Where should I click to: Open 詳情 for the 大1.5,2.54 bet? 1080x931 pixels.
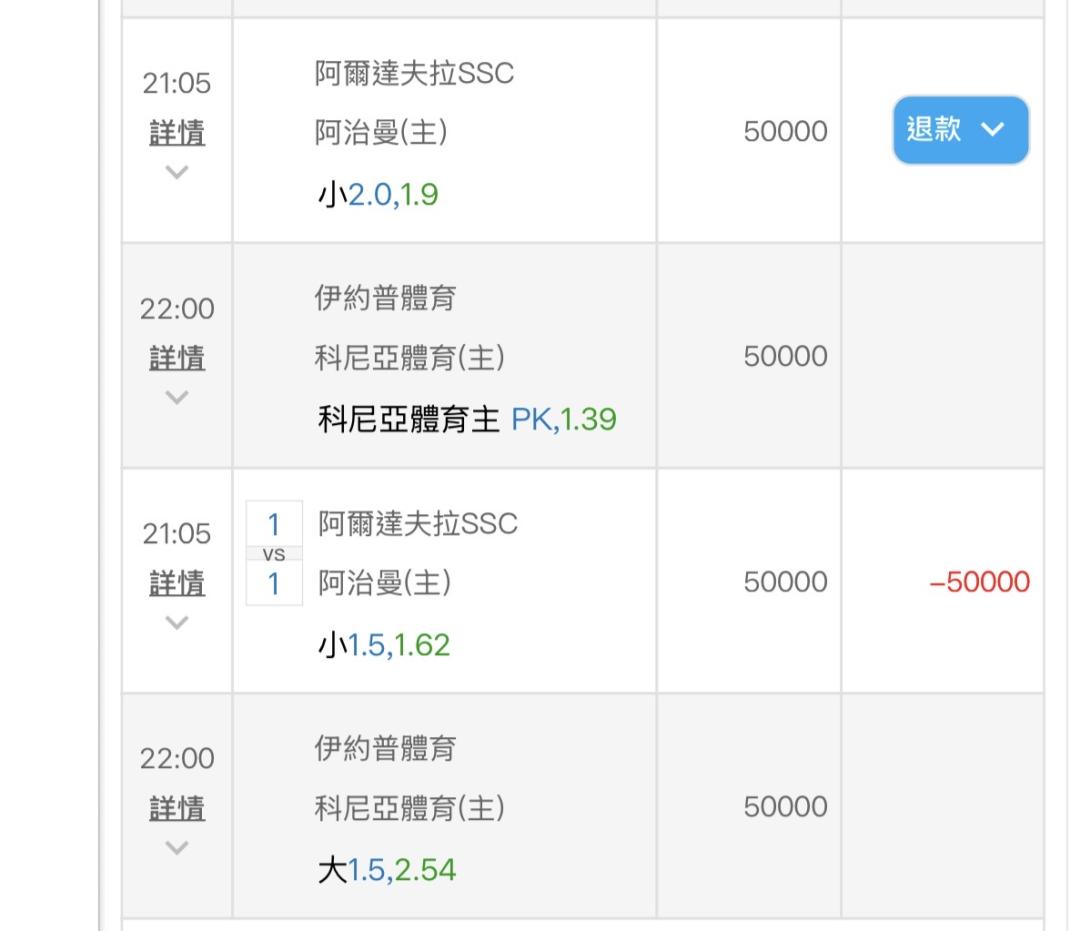[177, 807]
